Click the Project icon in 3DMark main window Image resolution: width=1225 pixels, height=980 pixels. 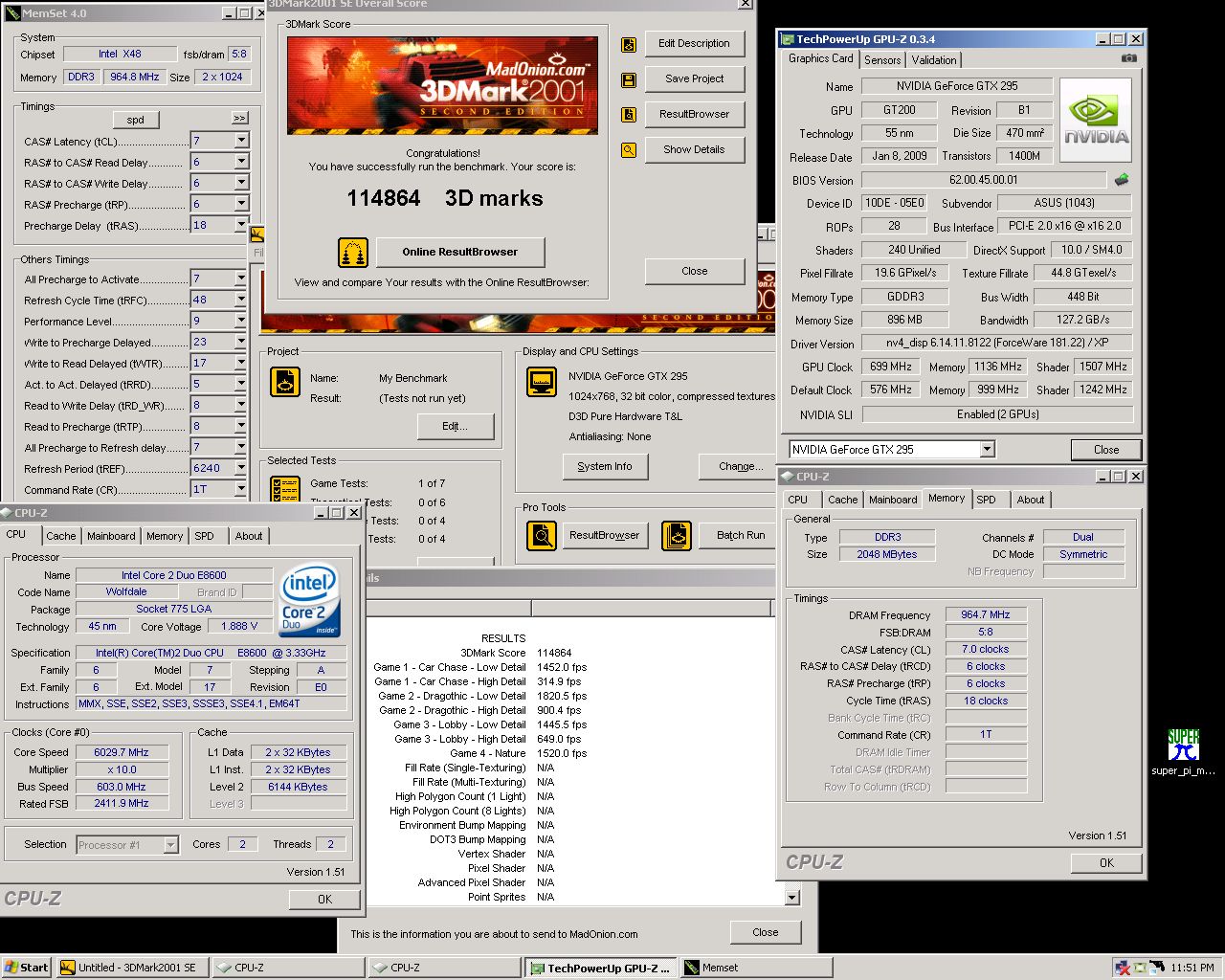(285, 382)
